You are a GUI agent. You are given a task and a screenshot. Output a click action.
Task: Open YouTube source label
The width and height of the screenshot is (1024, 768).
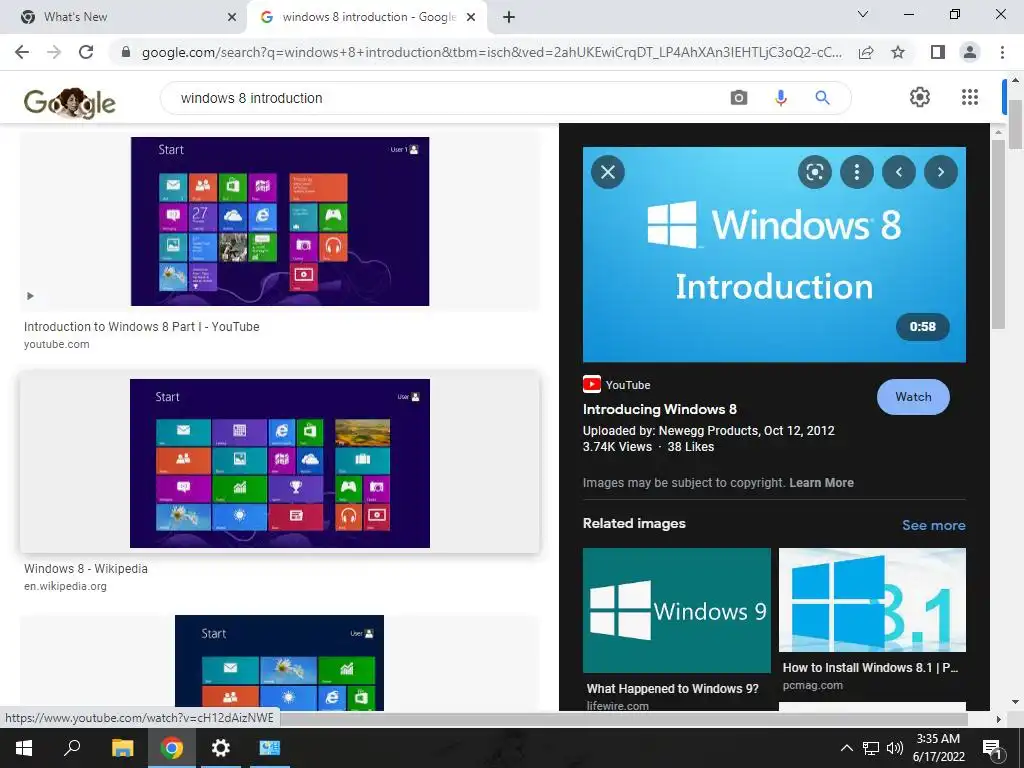click(x=616, y=385)
